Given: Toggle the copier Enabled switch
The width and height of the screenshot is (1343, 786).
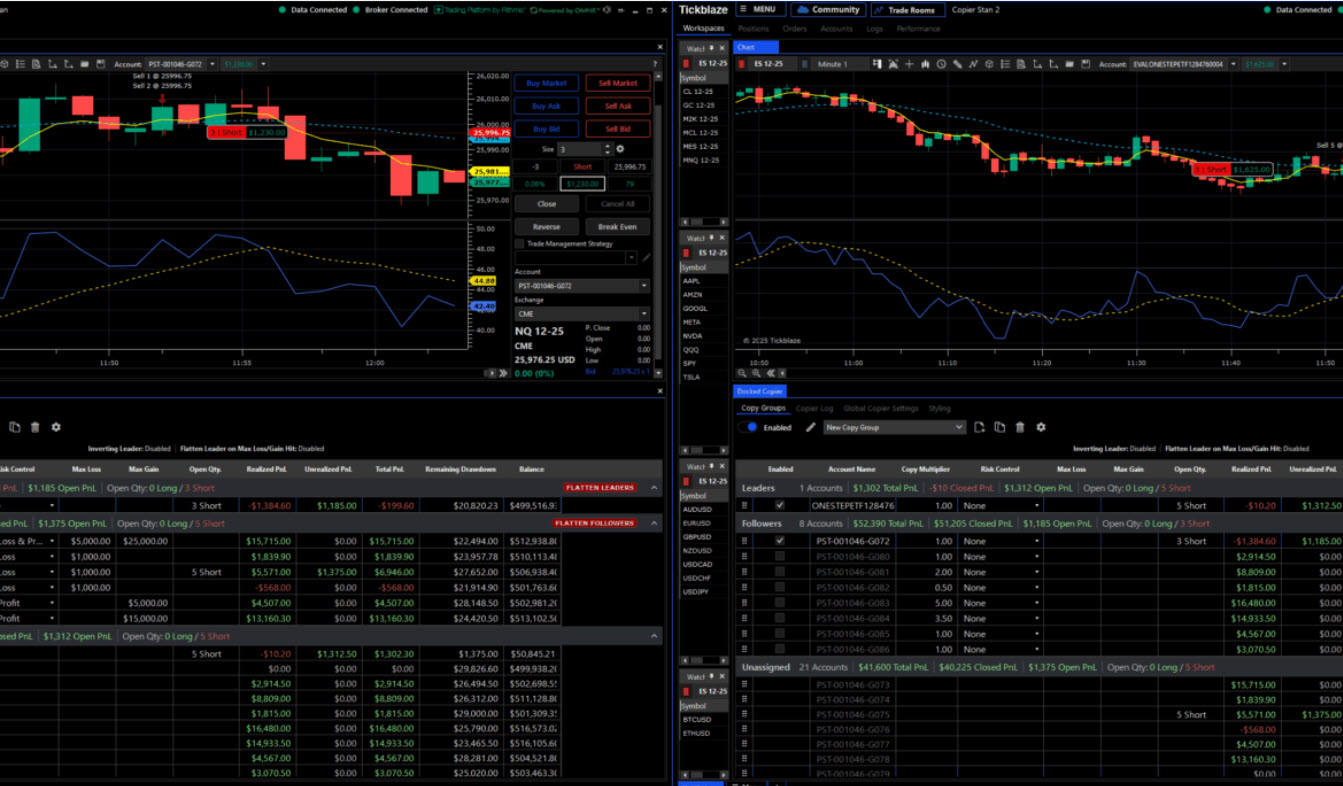Looking at the screenshot, I should (x=748, y=427).
